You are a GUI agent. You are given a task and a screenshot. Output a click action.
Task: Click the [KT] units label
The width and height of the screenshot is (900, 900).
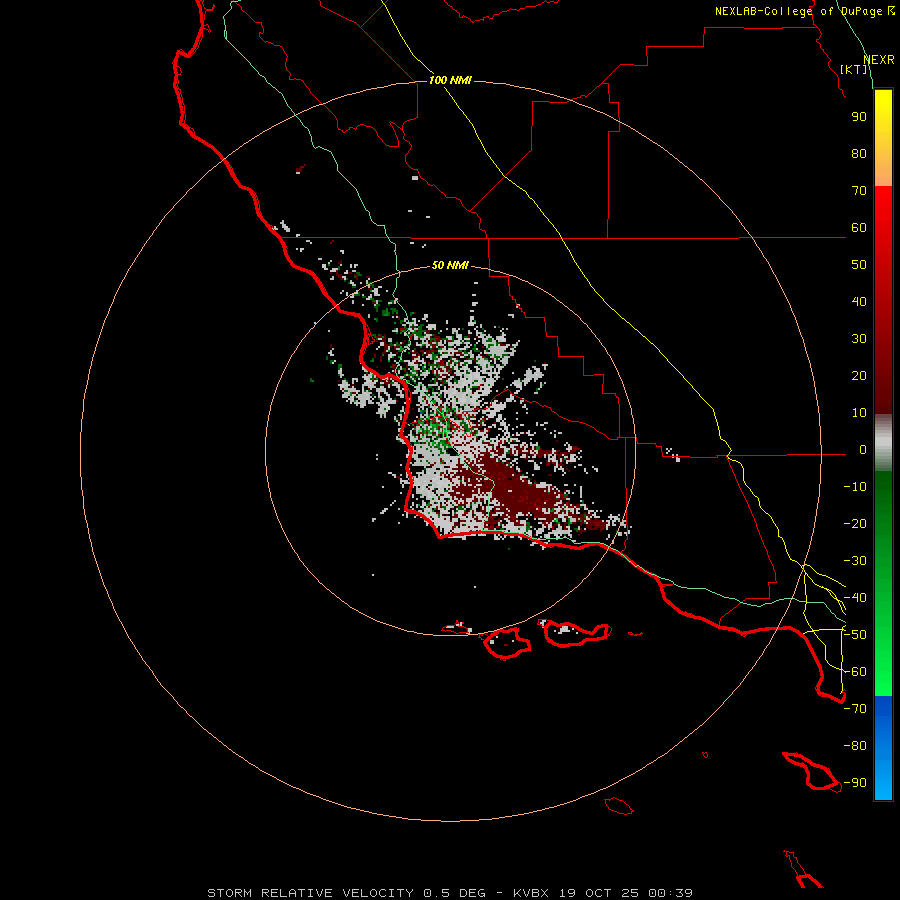coord(854,69)
